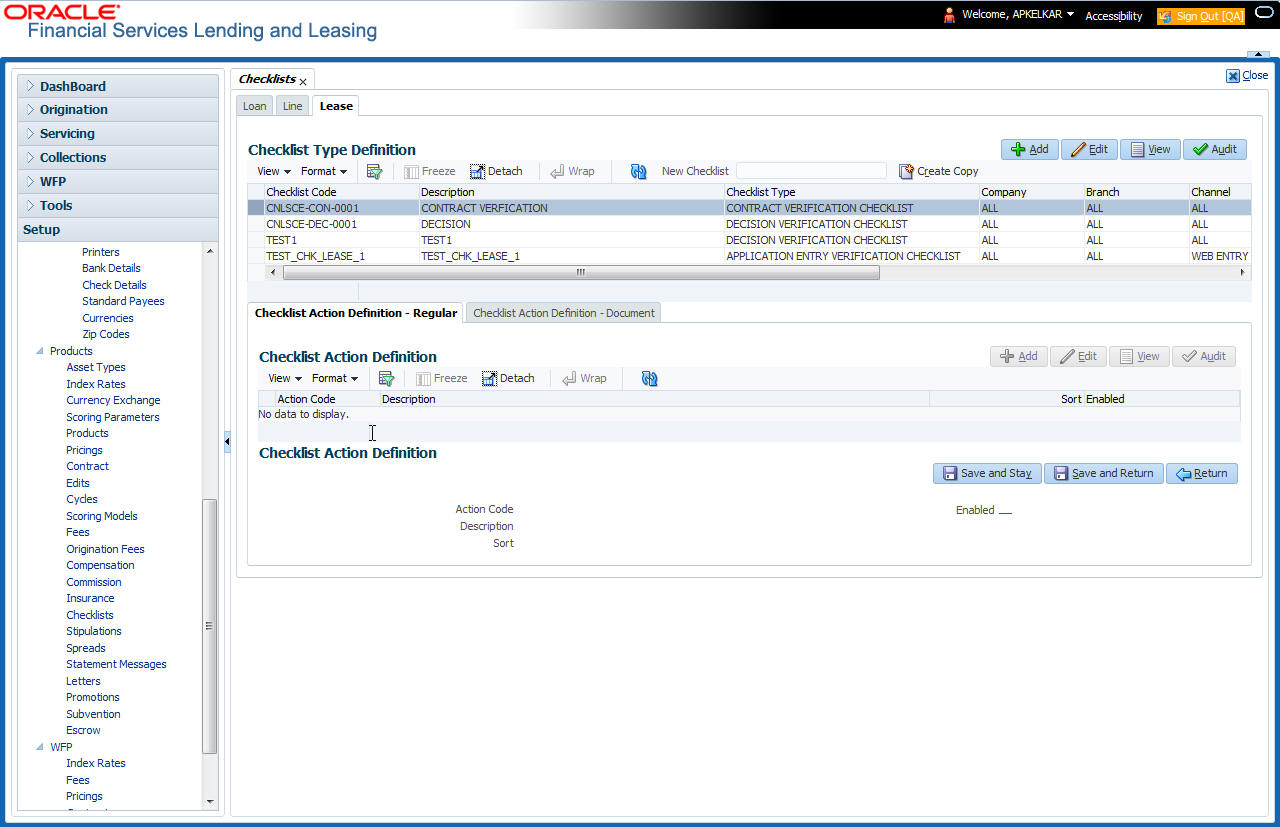The width and height of the screenshot is (1280, 827).
Task: Click the Refresh icon beside New Checklist
Action: tap(639, 171)
